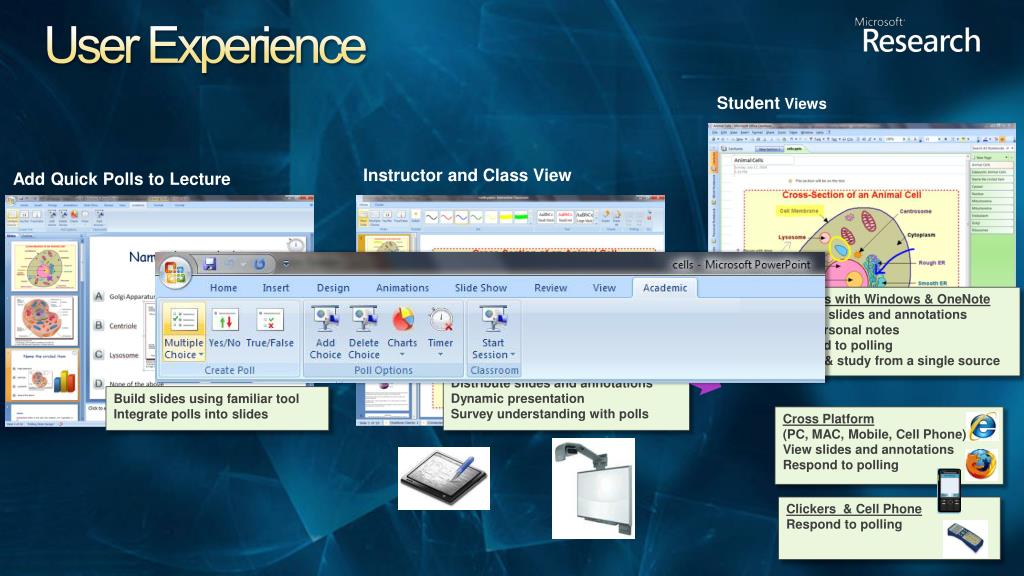Click the "Golgi Apparatus" answer choice
This screenshot has height=576, width=1024.
point(133,296)
